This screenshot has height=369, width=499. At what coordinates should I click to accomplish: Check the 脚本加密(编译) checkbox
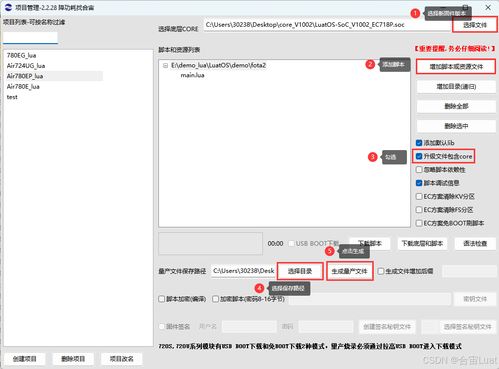pos(162,299)
